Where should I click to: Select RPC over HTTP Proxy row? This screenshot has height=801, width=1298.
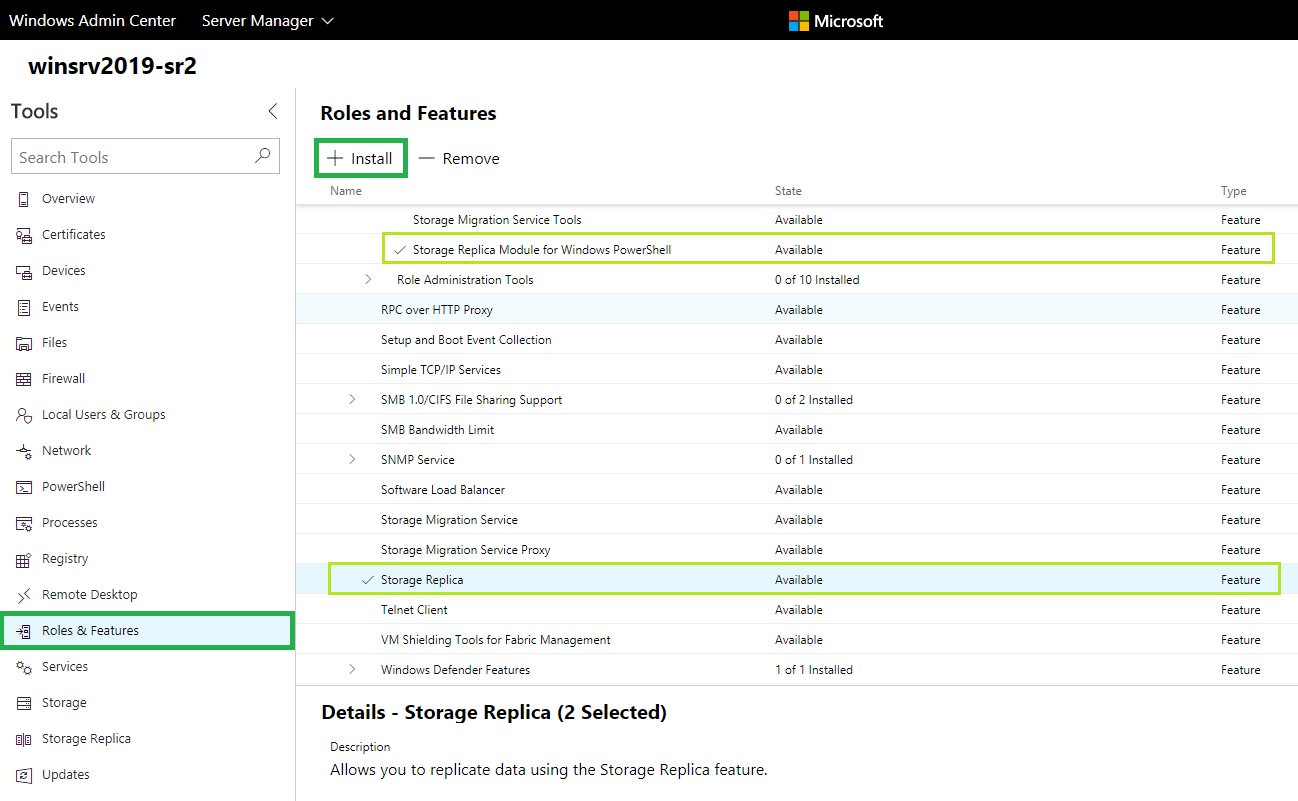pos(797,310)
